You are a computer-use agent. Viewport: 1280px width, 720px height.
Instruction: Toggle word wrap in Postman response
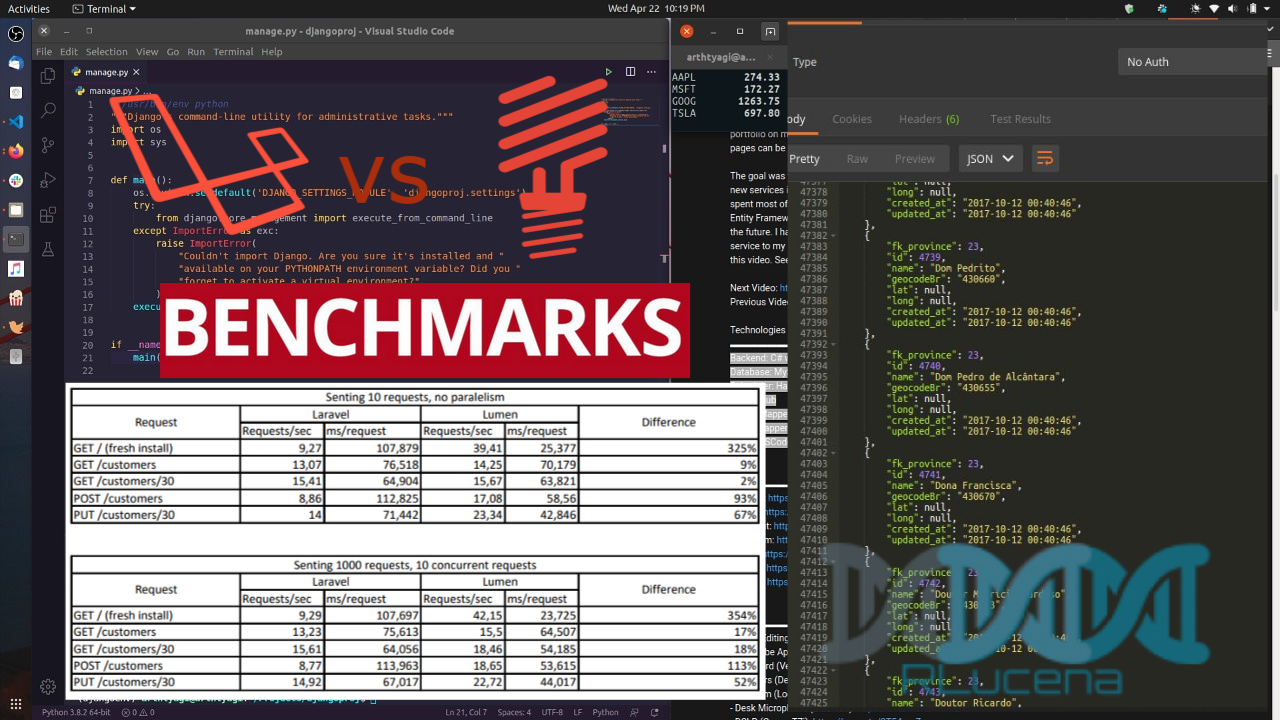[x=1045, y=158]
